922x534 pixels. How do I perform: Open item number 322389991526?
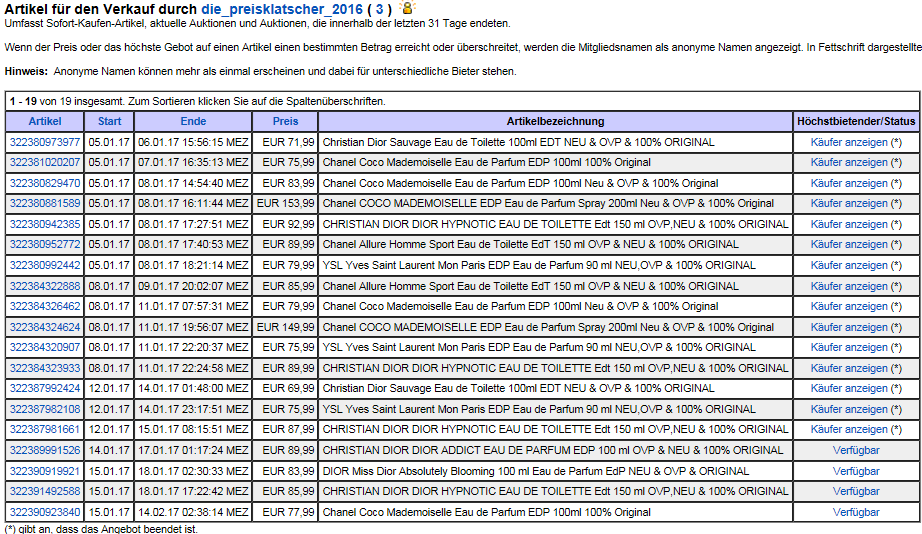(x=45, y=450)
